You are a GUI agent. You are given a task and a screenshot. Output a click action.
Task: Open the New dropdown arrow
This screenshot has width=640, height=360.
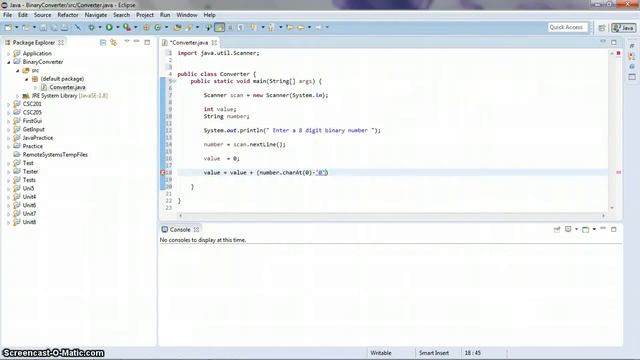coord(17,27)
